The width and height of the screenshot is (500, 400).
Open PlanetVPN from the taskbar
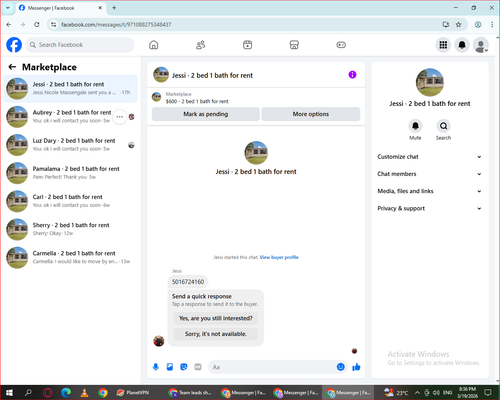(x=133, y=393)
